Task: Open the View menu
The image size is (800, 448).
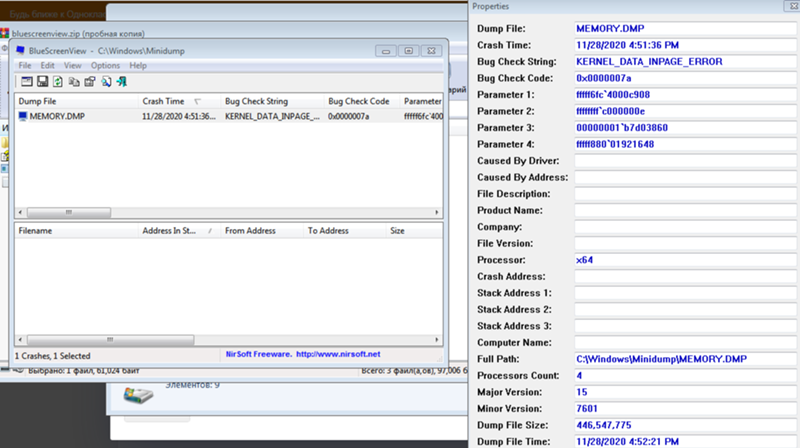Action: [72, 65]
